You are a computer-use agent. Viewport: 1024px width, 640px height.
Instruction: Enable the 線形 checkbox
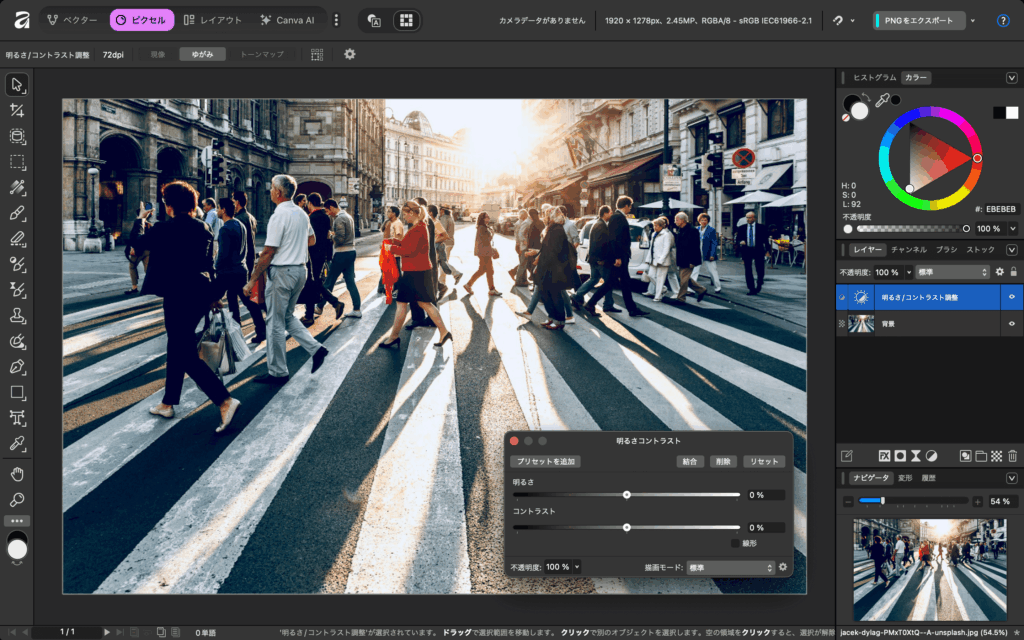point(736,543)
